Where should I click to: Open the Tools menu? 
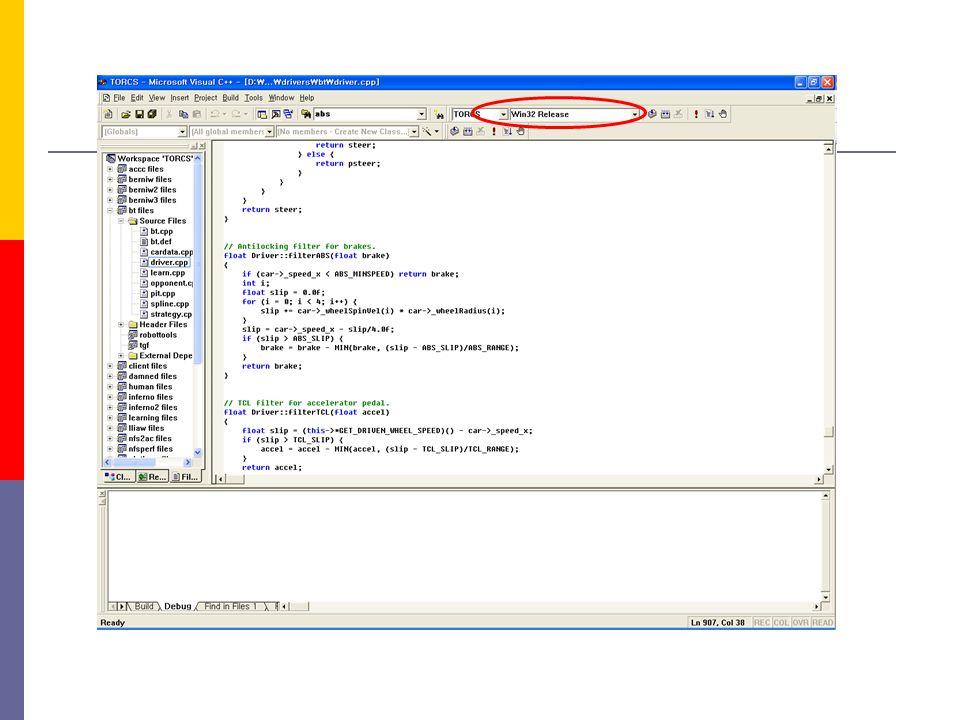tap(253, 97)
